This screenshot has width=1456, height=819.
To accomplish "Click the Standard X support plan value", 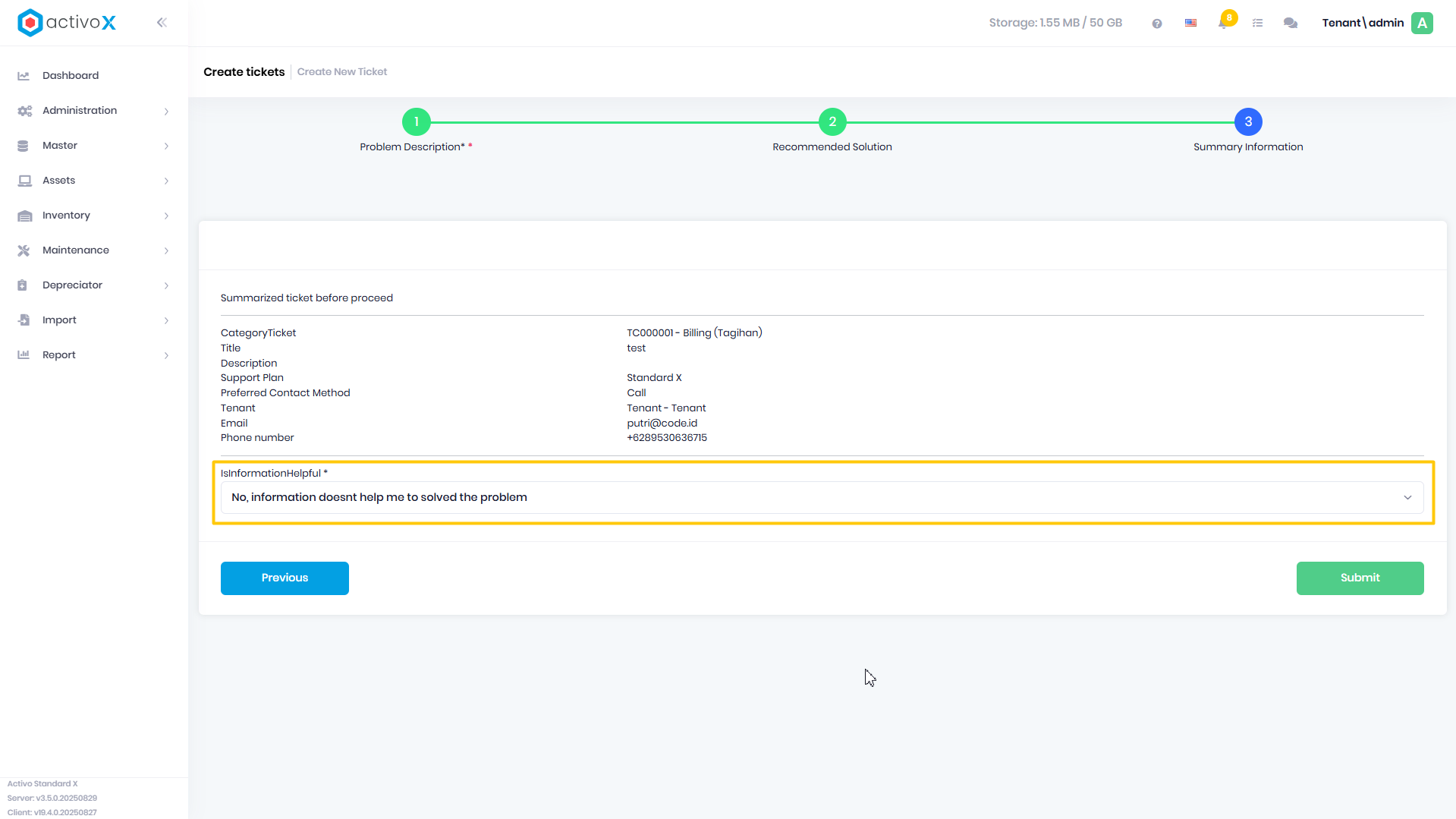I will coord(654,378).
